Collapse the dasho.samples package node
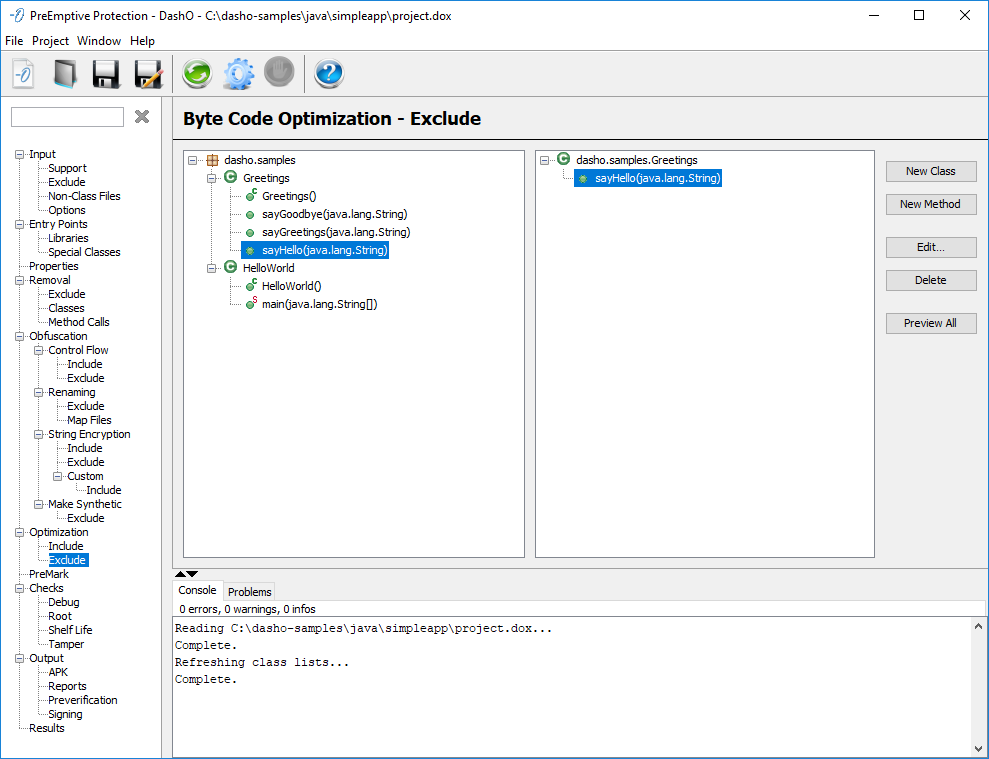 193,160
